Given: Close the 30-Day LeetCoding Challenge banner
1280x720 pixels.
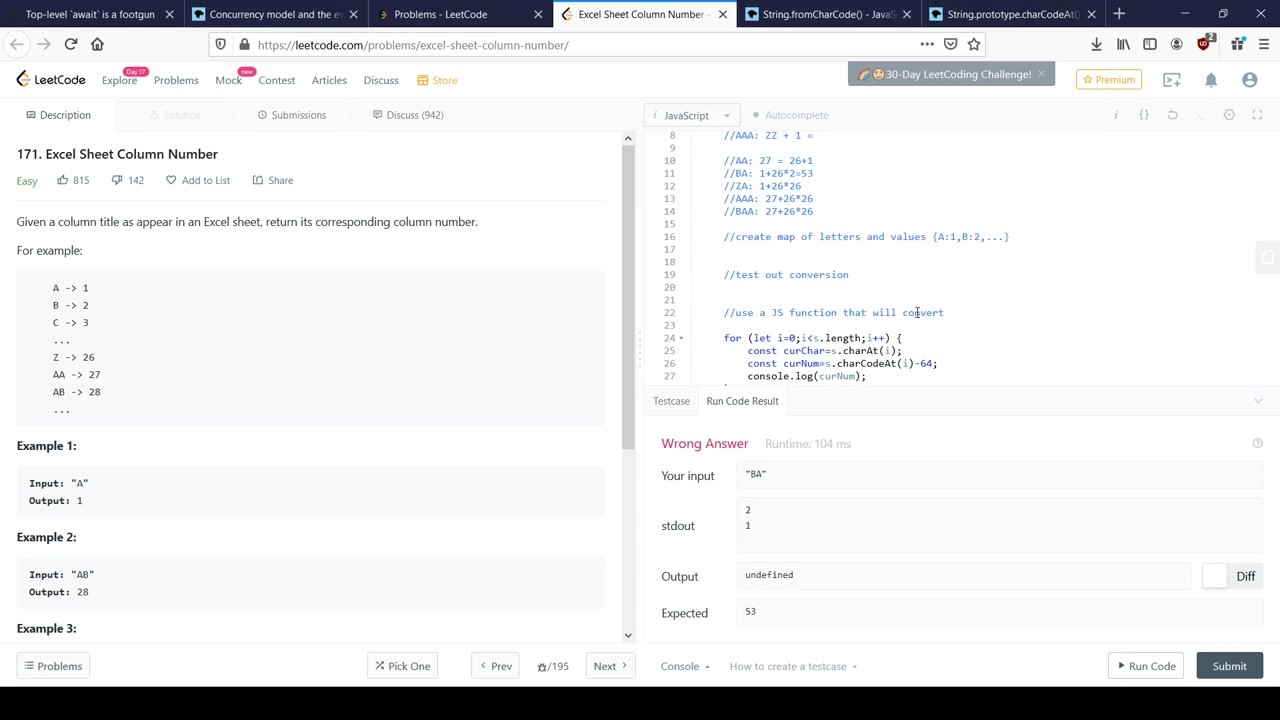Looking at the screenshot, I should click(x=1041, y=74).
